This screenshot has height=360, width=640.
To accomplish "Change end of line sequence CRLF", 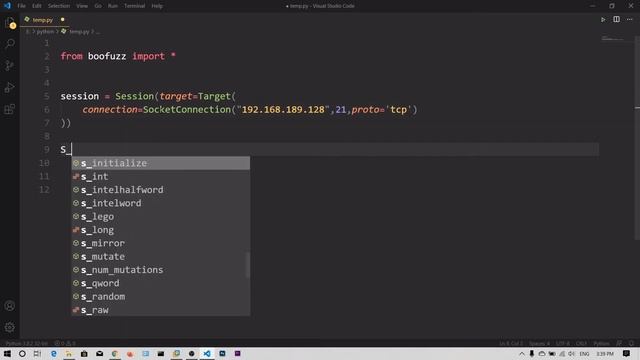I will 581,343.
